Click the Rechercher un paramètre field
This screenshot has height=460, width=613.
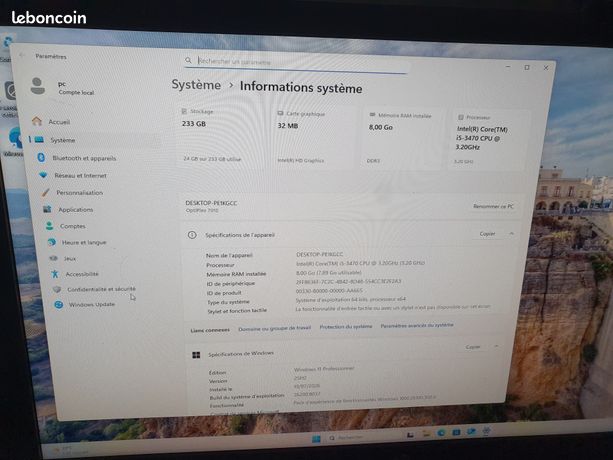point(296,62)
